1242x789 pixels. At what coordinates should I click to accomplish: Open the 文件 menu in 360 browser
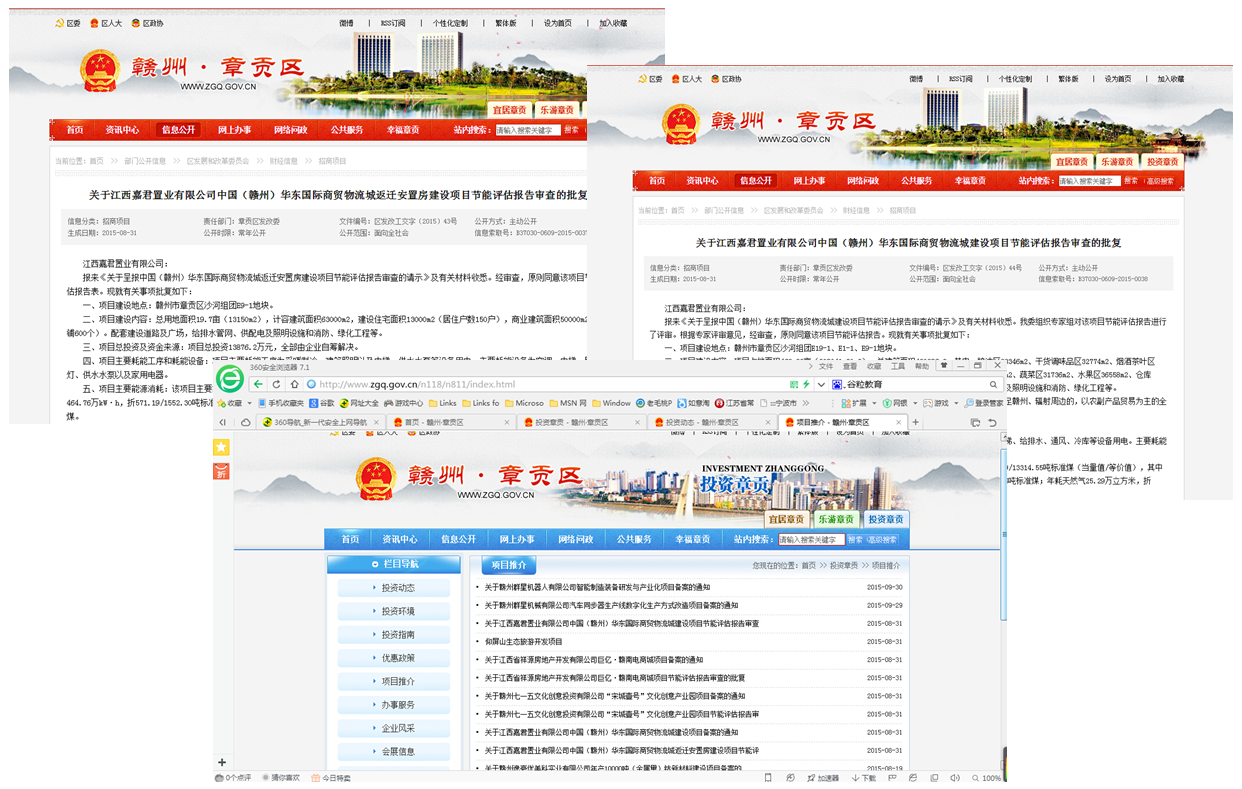pyautogui.click(x=825, y=367)
